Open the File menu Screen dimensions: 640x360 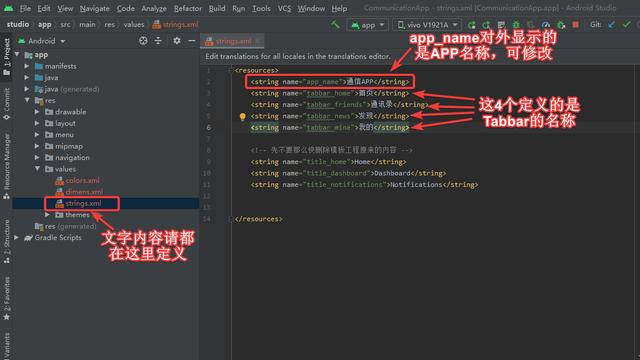click(x=25, y=8)
